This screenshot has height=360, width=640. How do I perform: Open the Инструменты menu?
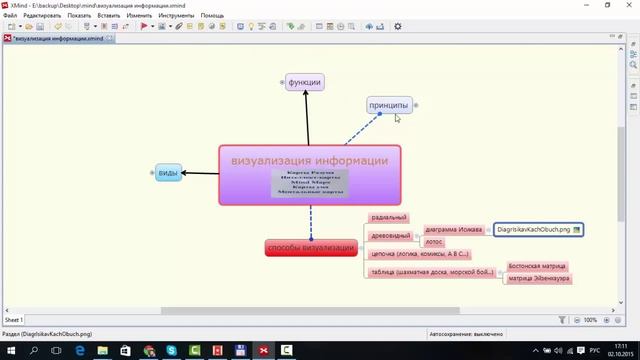pyautogui.click(x=176, y=16)
